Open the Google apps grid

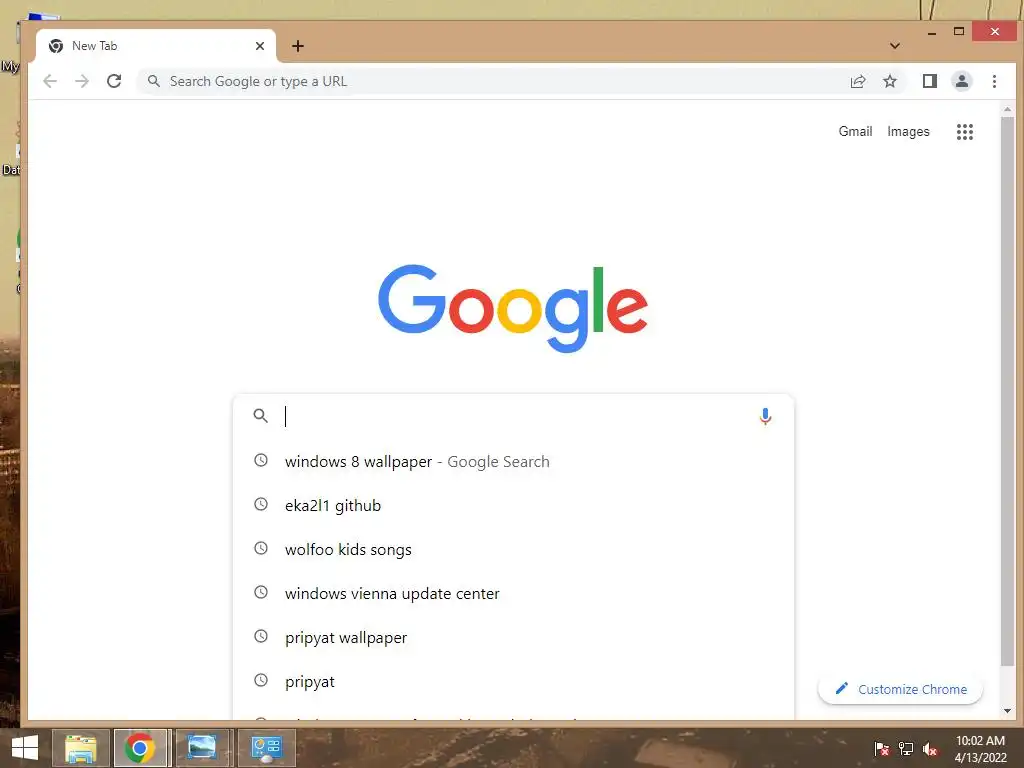(x=965, y=132)
